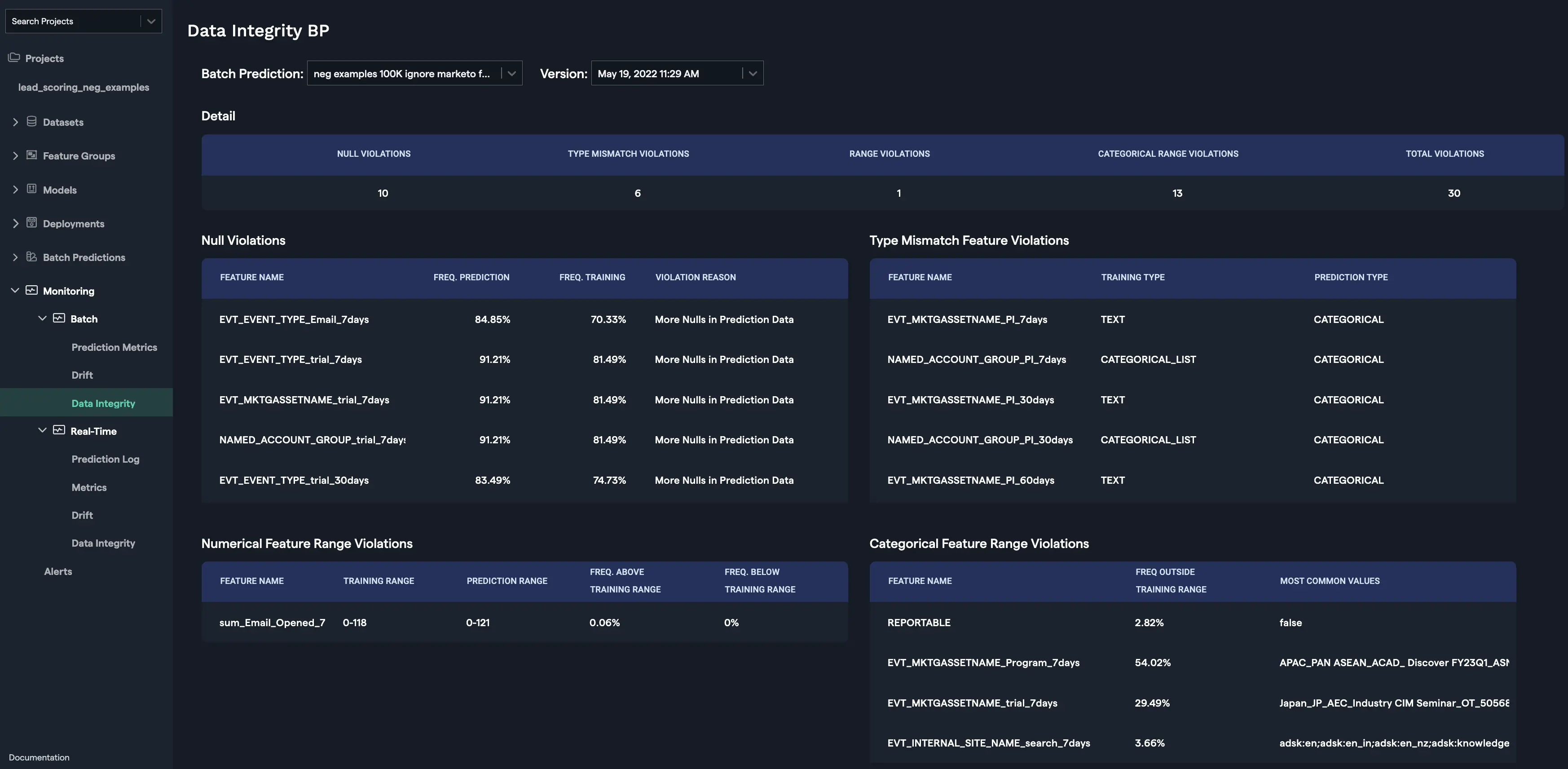Expand the Deployments tree section
The height and width of the screenshot is (769, 1568).
pos(15,223)
